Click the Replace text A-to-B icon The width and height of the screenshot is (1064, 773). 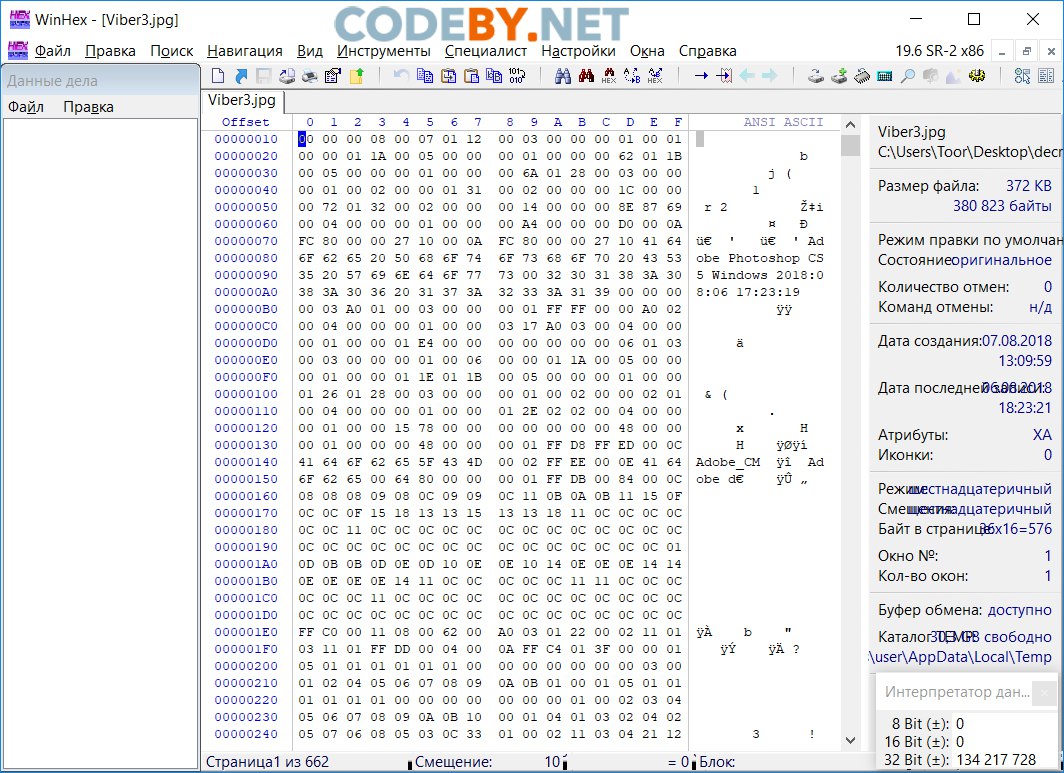point(632,75)
